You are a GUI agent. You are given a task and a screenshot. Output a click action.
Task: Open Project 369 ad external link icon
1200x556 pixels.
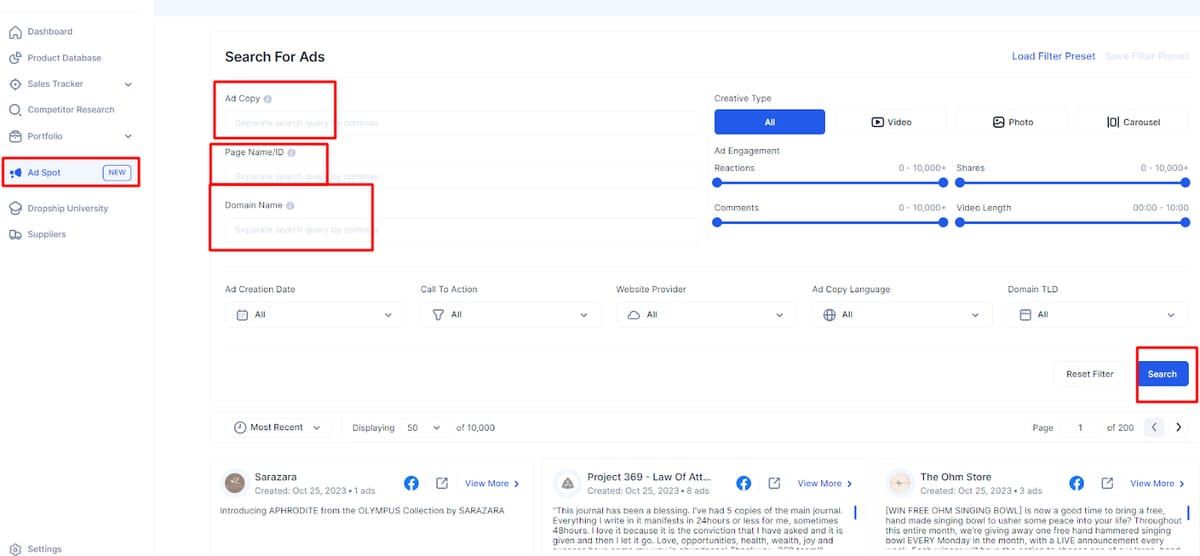click(774, 483)
